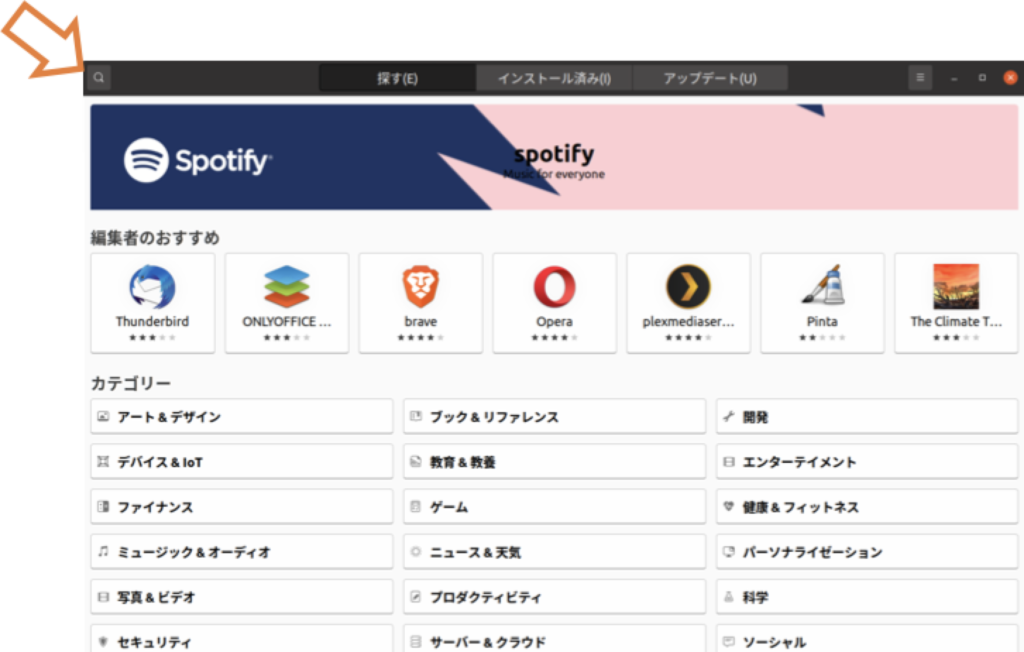This screenshot has width=1024, height=652.
Task: Open the ニュース＆天気 category
Action: pyautogui.click(x=554, y=551)
